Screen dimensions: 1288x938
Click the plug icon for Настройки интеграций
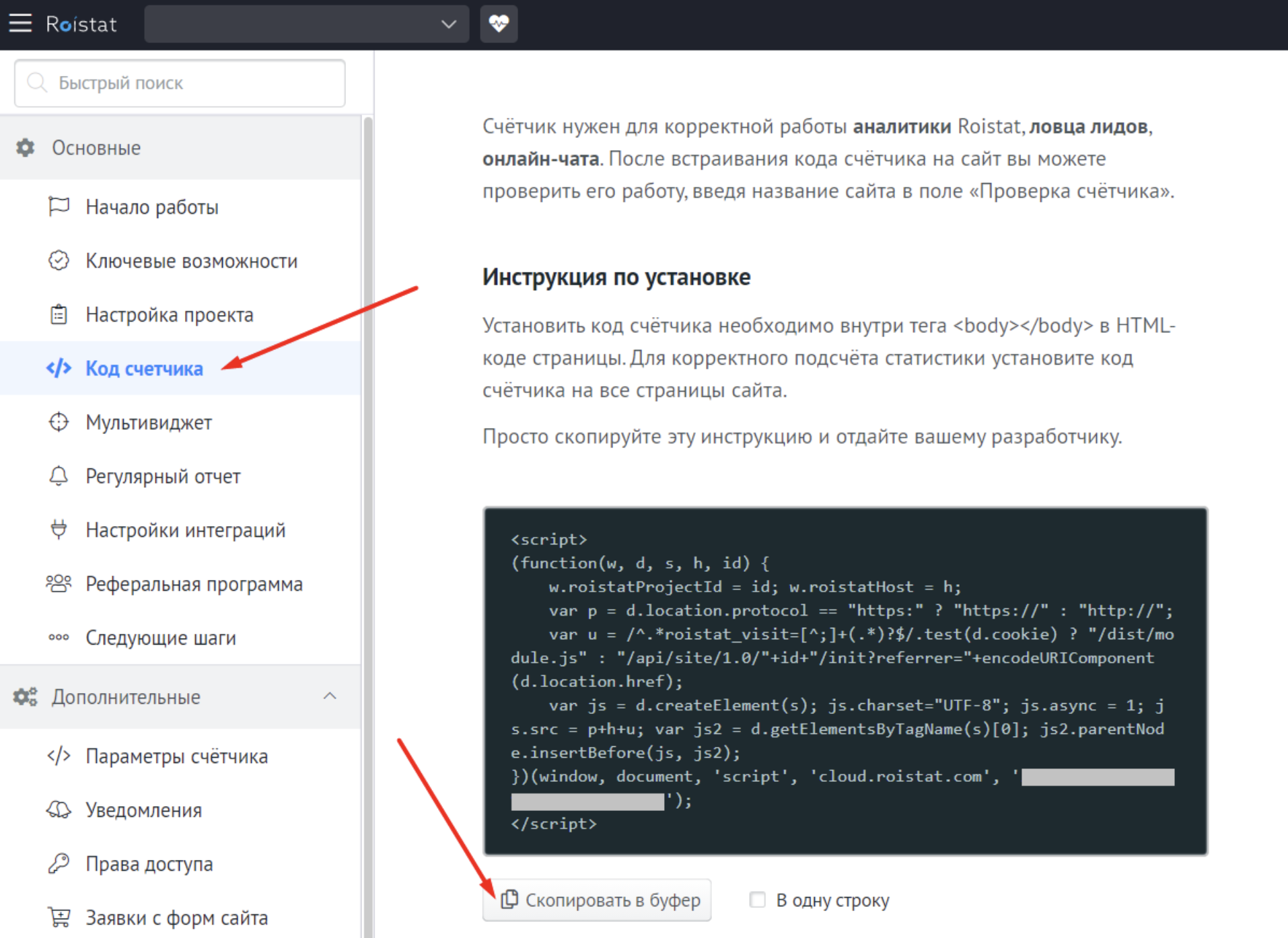(59, 530)
